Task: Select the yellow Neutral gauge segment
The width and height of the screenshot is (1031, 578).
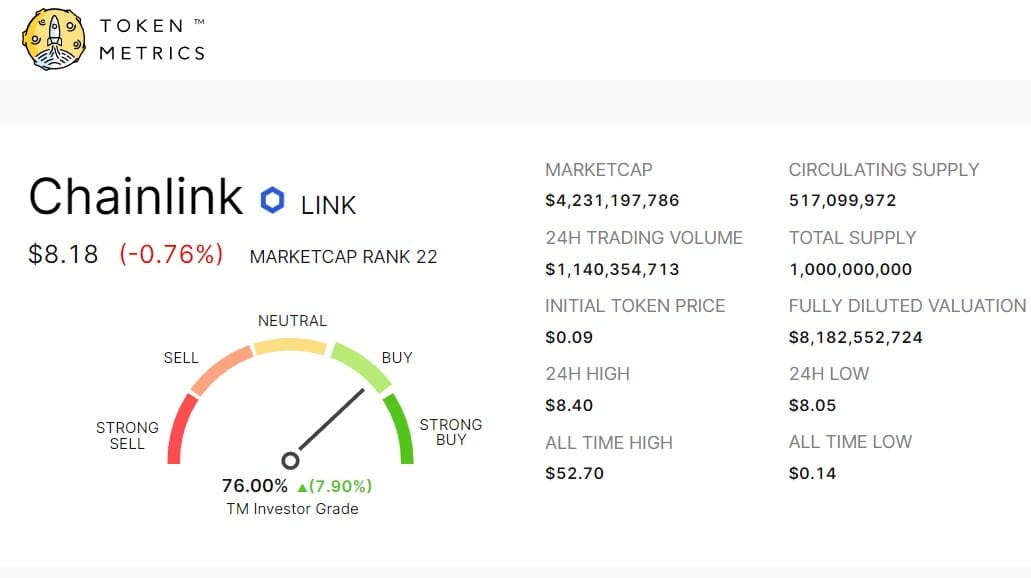Action: point(290,346)
